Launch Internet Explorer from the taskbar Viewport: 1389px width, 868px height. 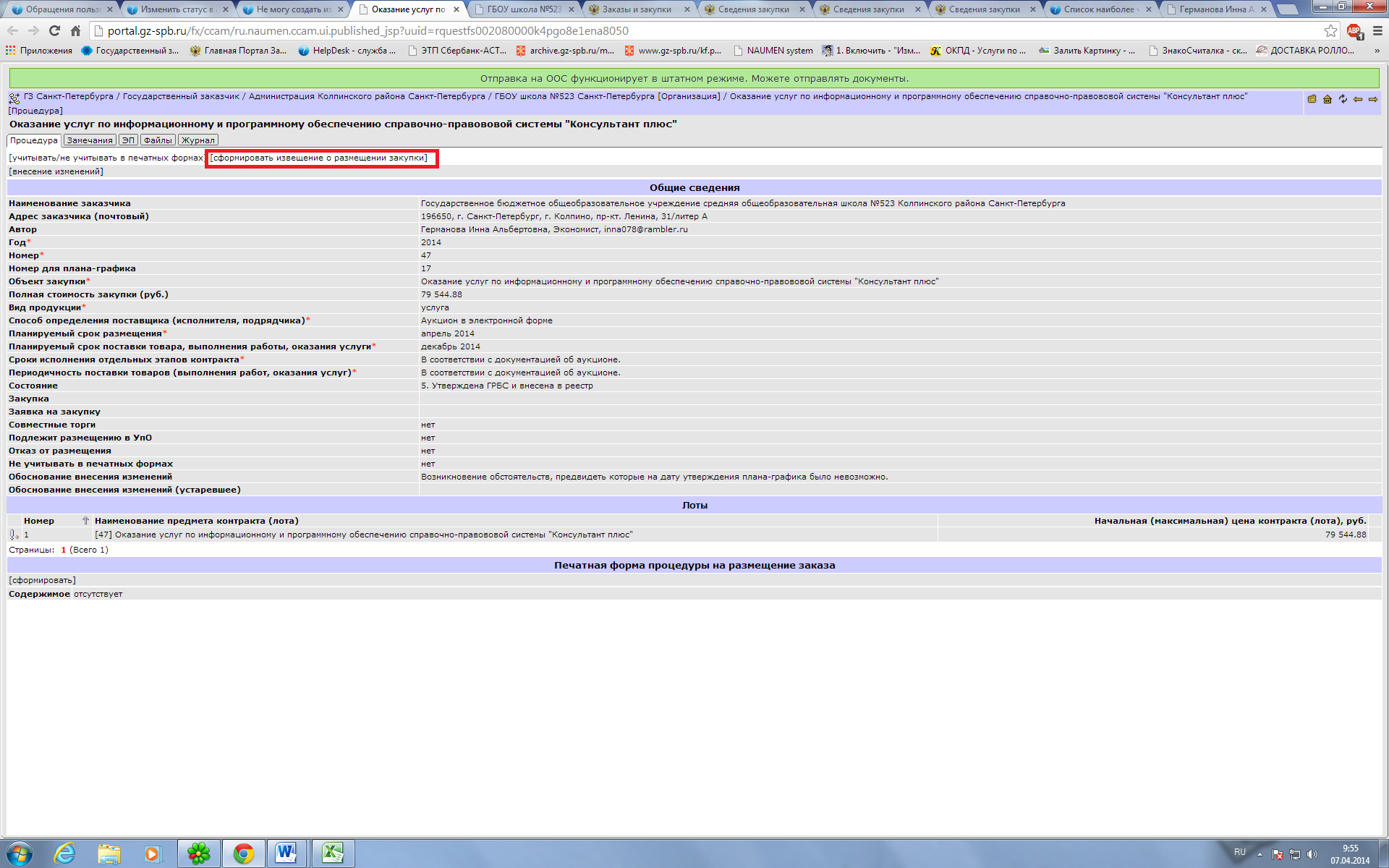tap(65, 854)
